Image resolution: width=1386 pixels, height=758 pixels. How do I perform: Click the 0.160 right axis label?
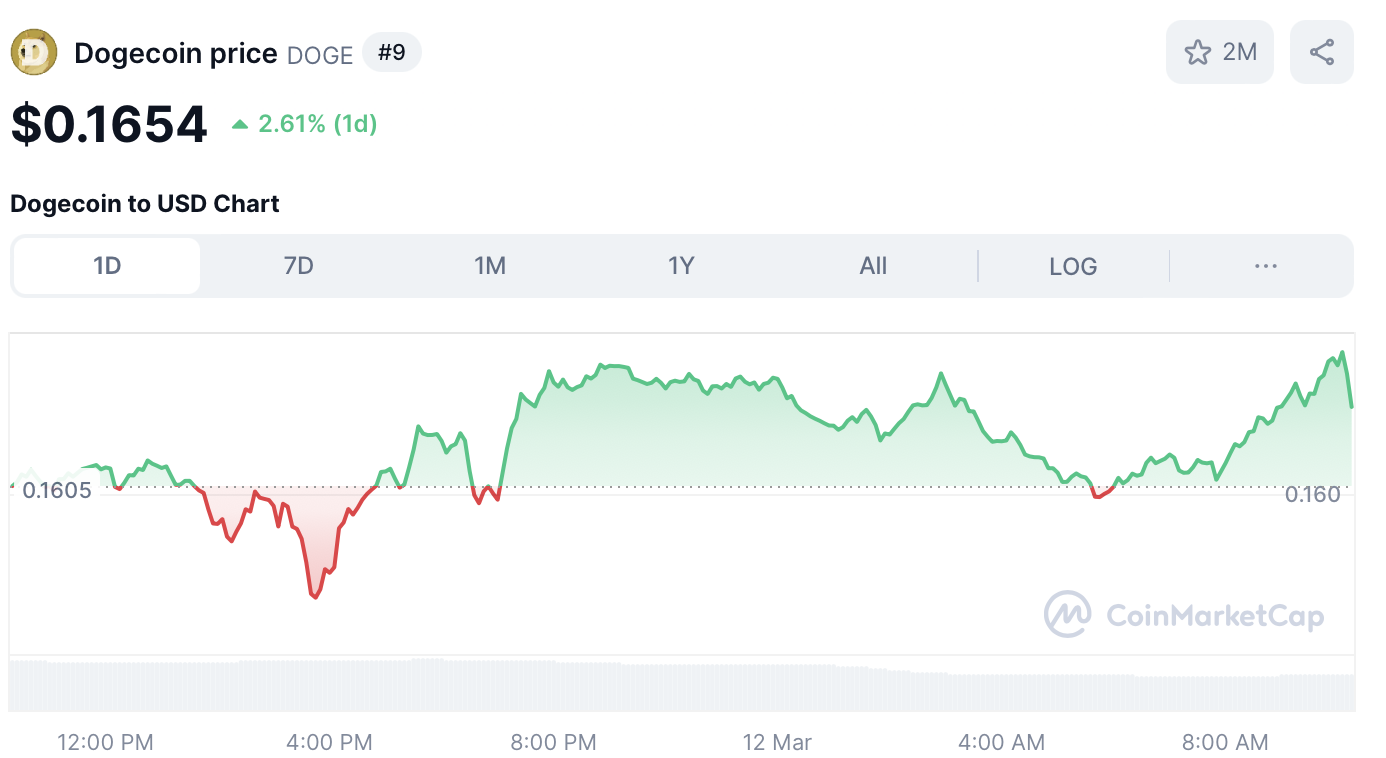pos(1312,494)
